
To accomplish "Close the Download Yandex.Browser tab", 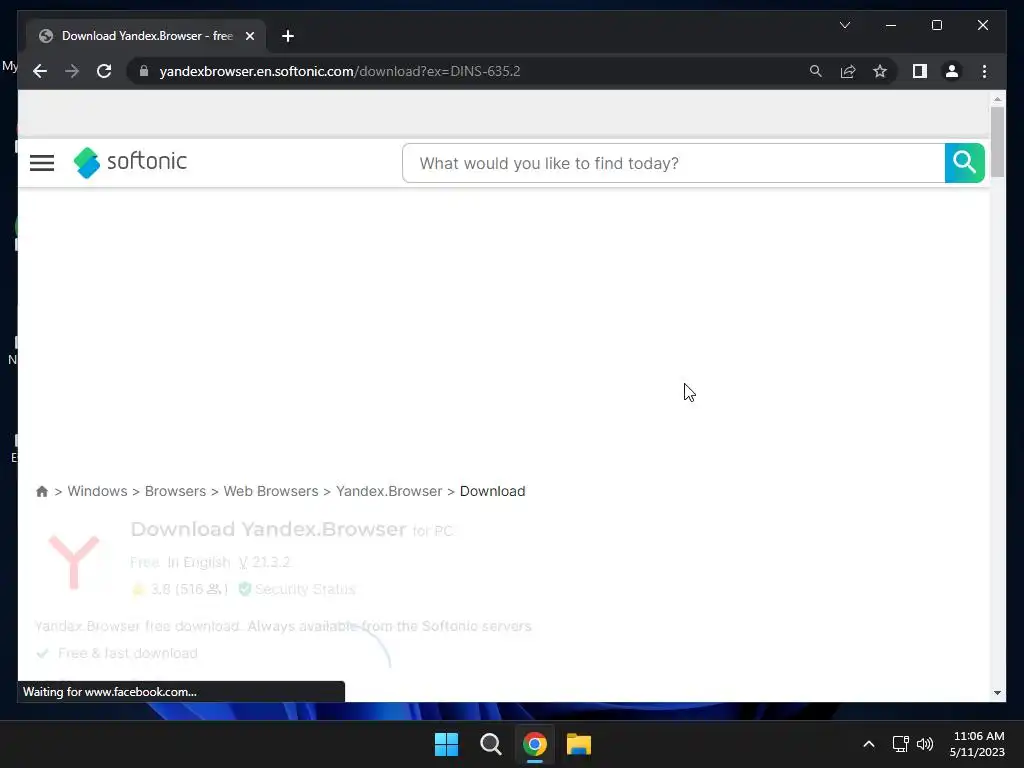I will (249, 36).
